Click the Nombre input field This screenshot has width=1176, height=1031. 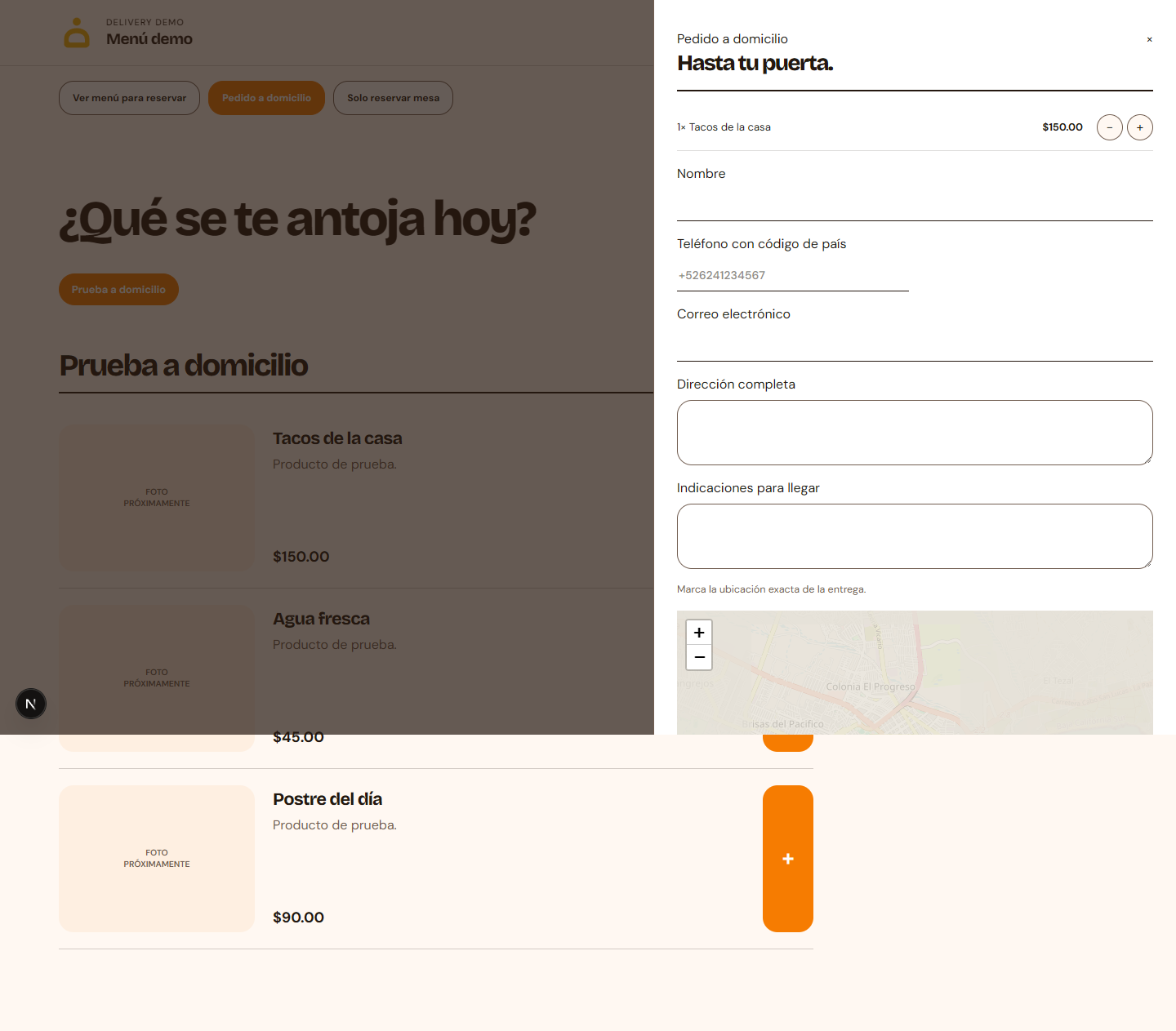click(x=915, y=205)
